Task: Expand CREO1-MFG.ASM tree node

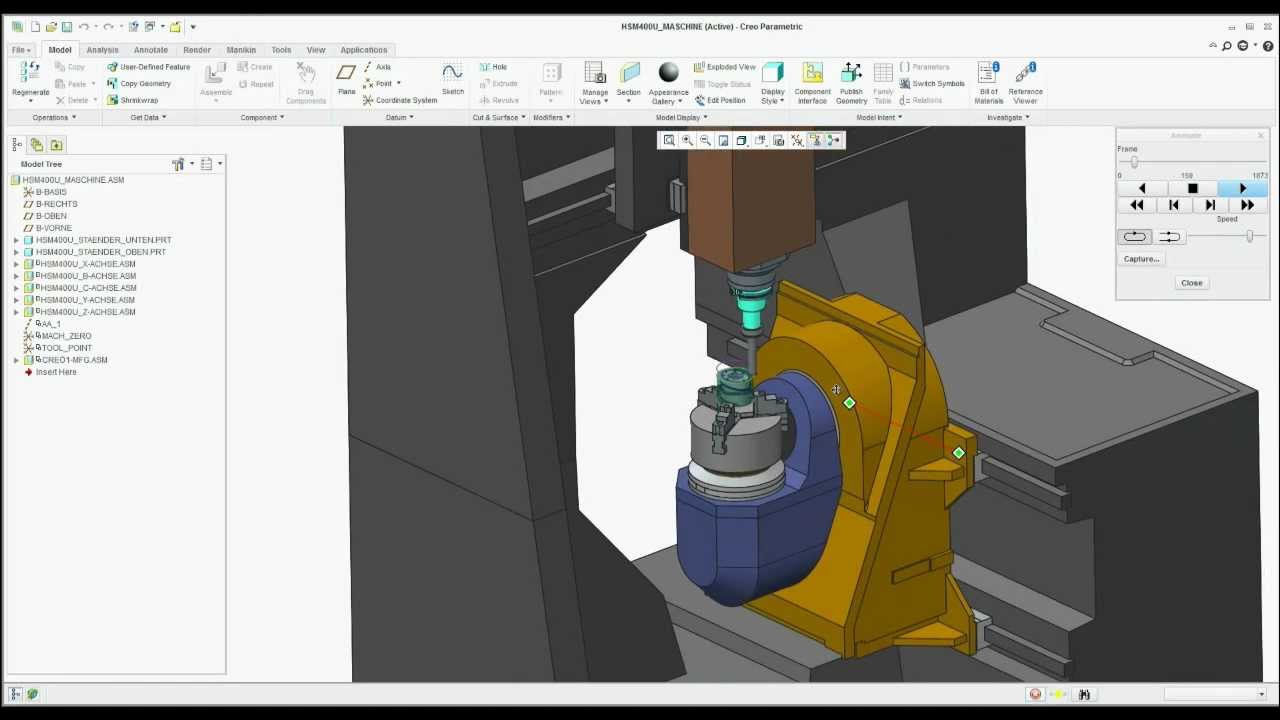Action: tap(16, 360)
